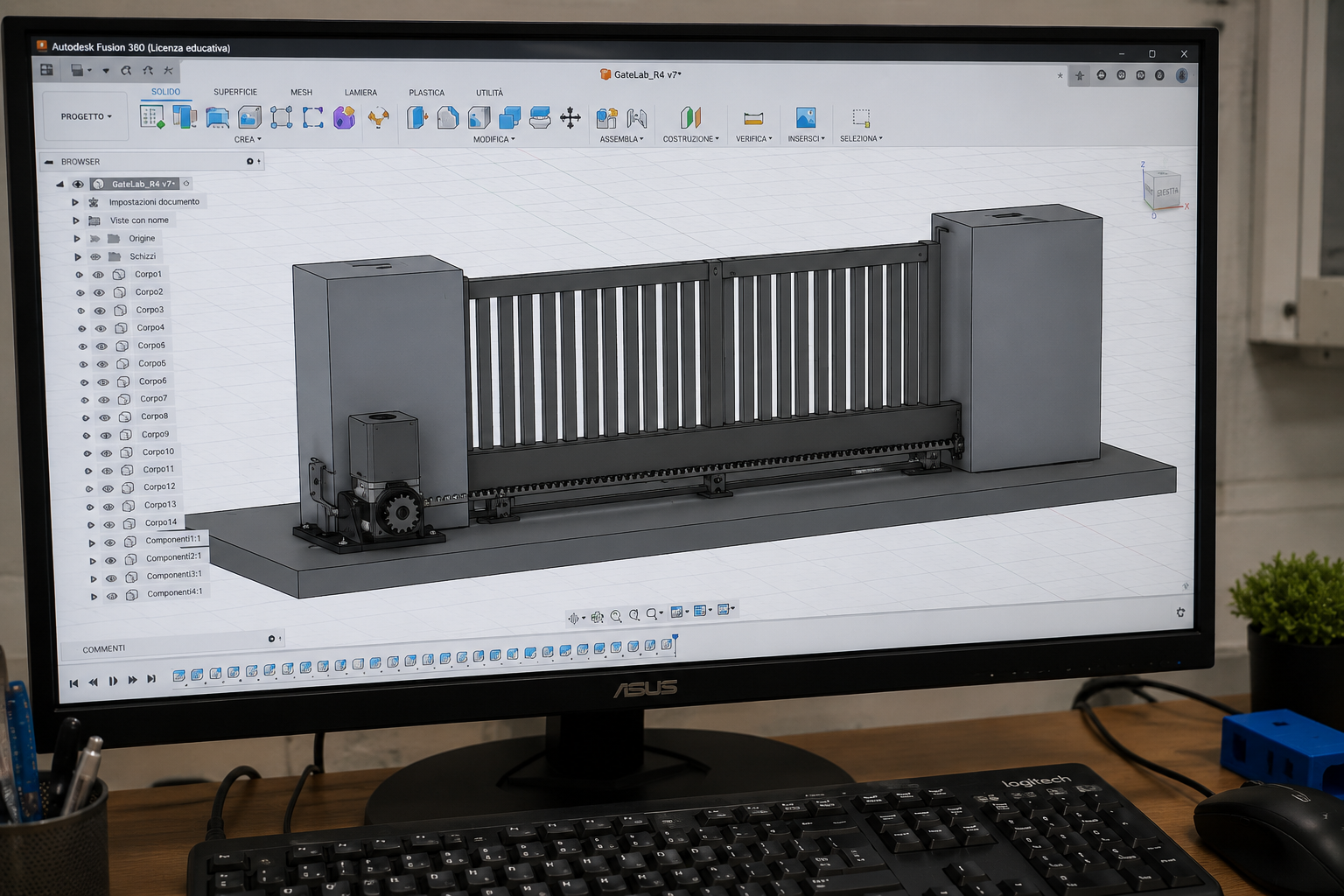Open the user profile avatar icon
Image resolution: width=1344 pixels, height=896 pixels.
click(1182, 75)
